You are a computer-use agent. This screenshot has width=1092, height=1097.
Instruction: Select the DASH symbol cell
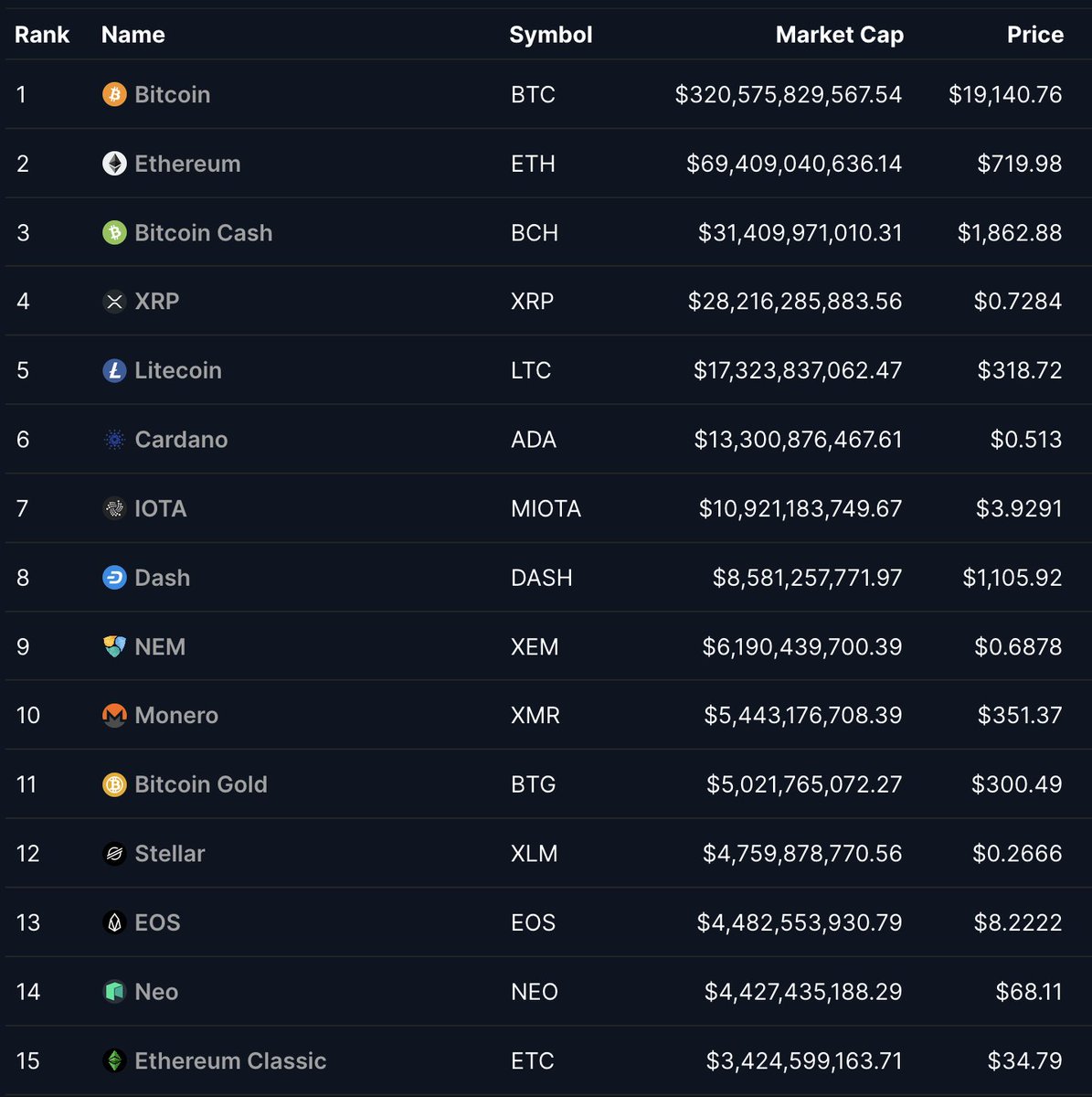tap(542, 578)
